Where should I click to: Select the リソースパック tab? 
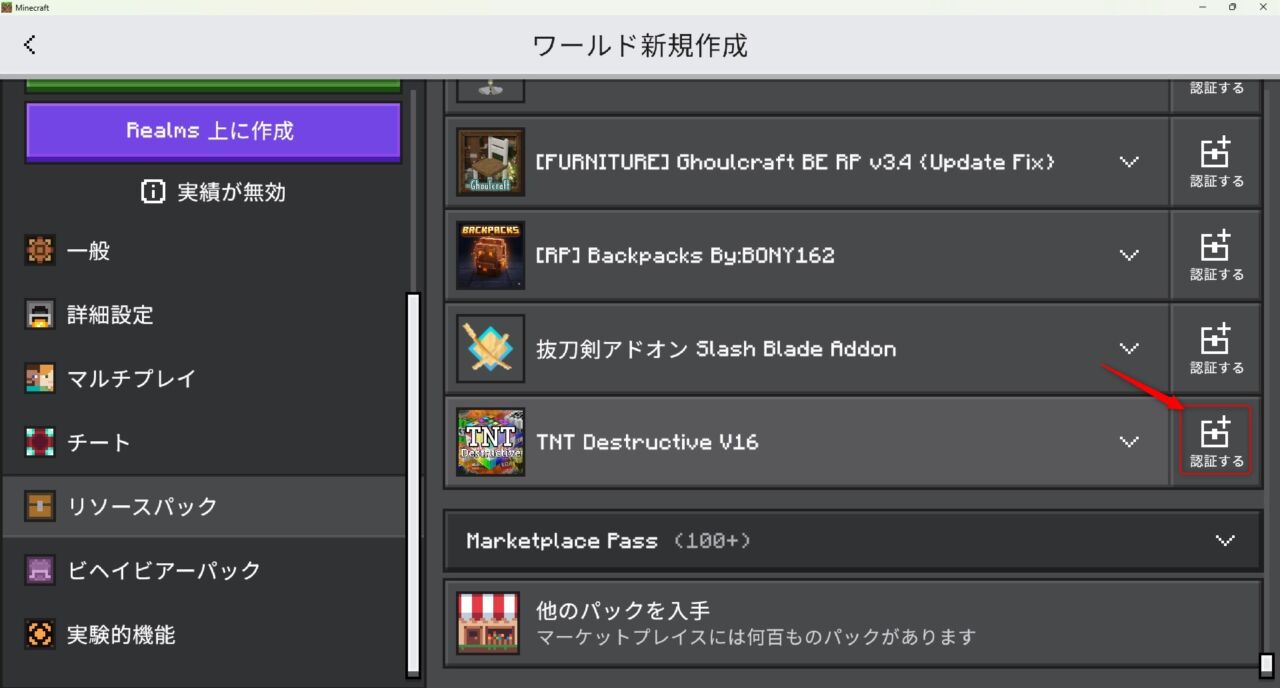(203, 506)
